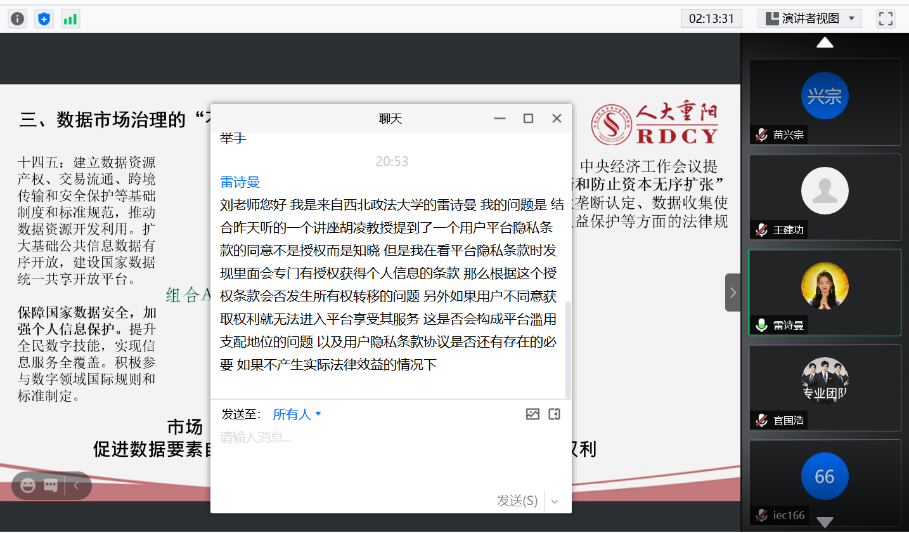Viewport: 909px width, 533px height.
Task: Open the emoji reaction button
Action: (x=27, y=485)
